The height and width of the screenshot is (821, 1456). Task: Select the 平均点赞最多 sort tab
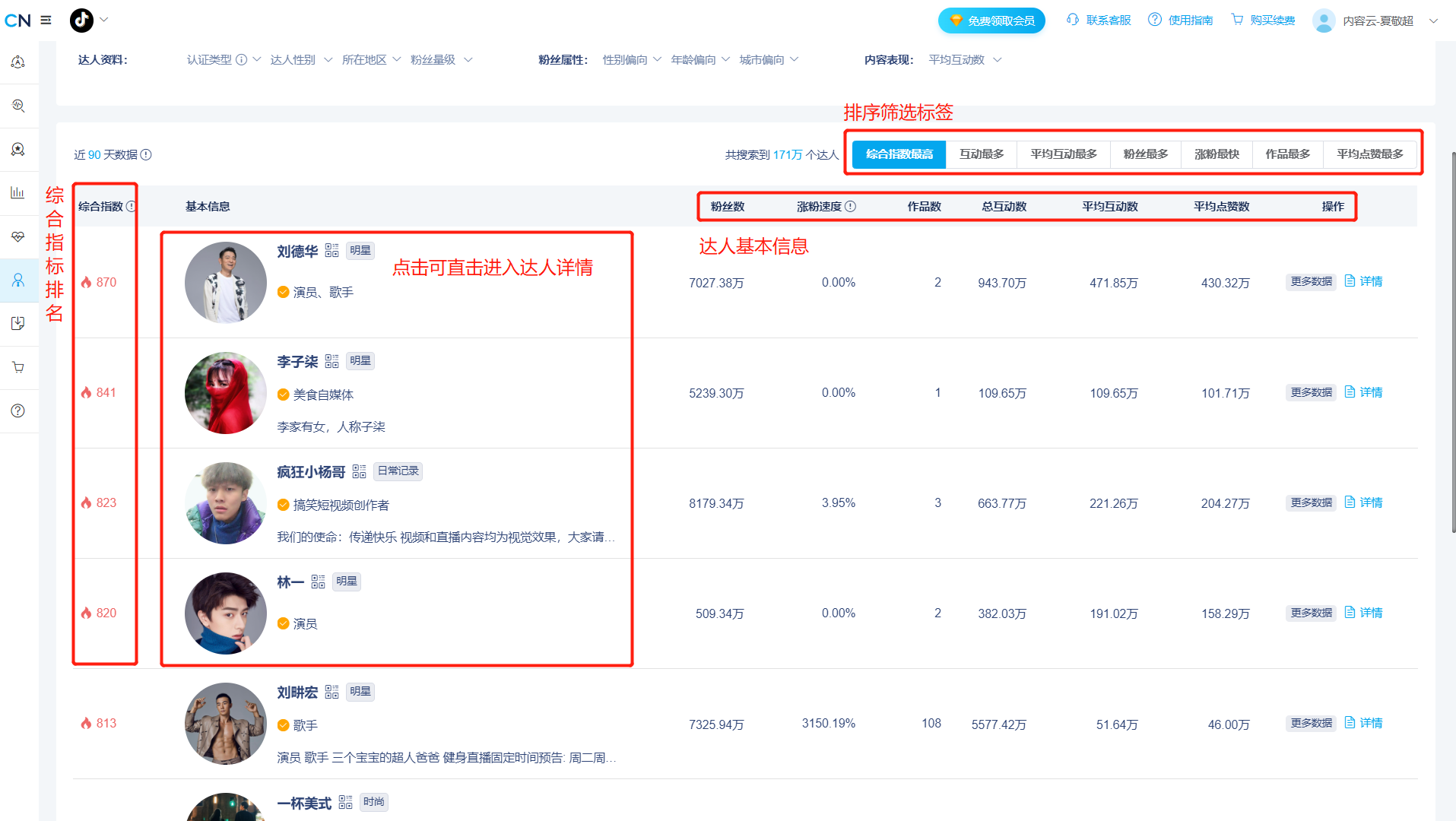pos(1370,154)
